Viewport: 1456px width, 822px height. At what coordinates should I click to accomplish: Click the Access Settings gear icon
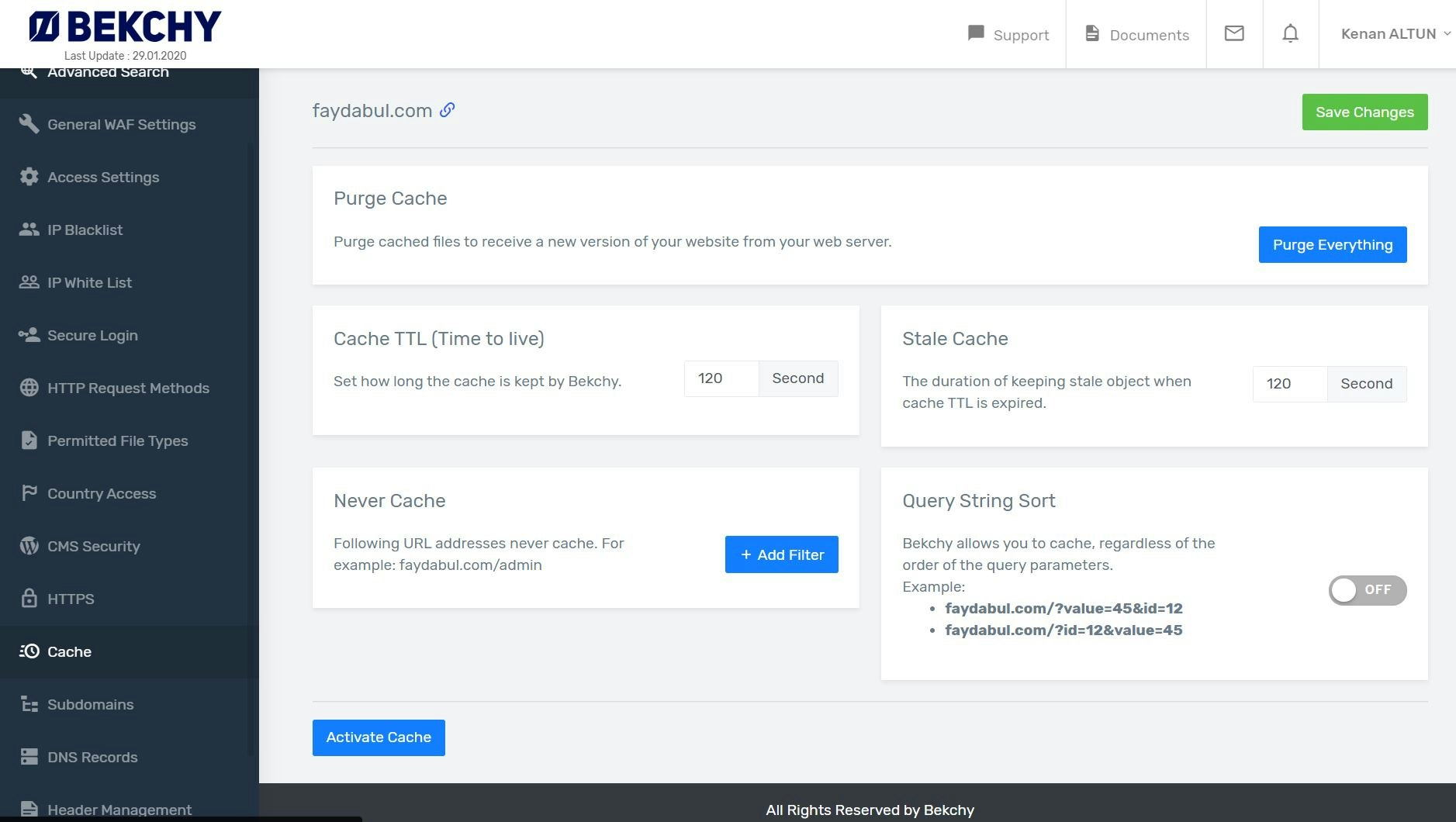coord(29,177)
